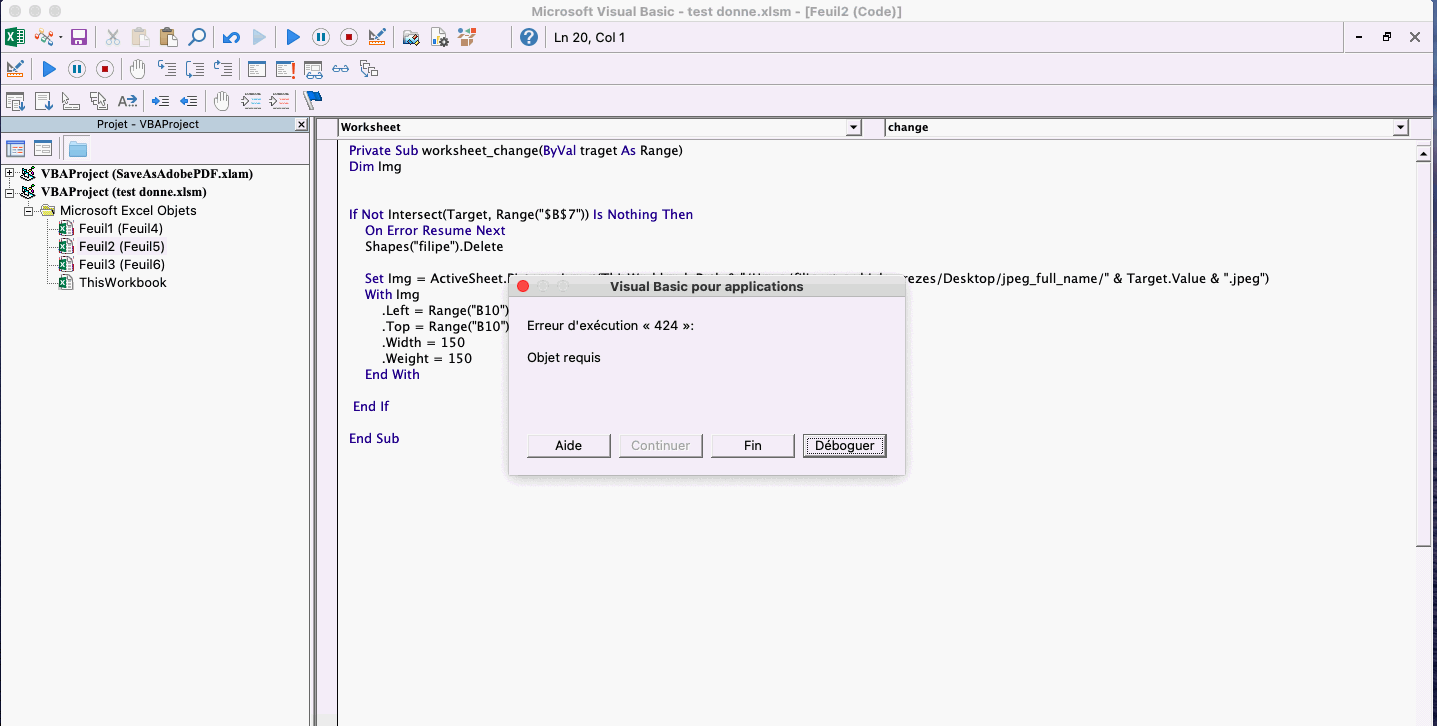Undo the last action with the blue arrow
Screen dimensions: 1437x726
click(231, 37)
